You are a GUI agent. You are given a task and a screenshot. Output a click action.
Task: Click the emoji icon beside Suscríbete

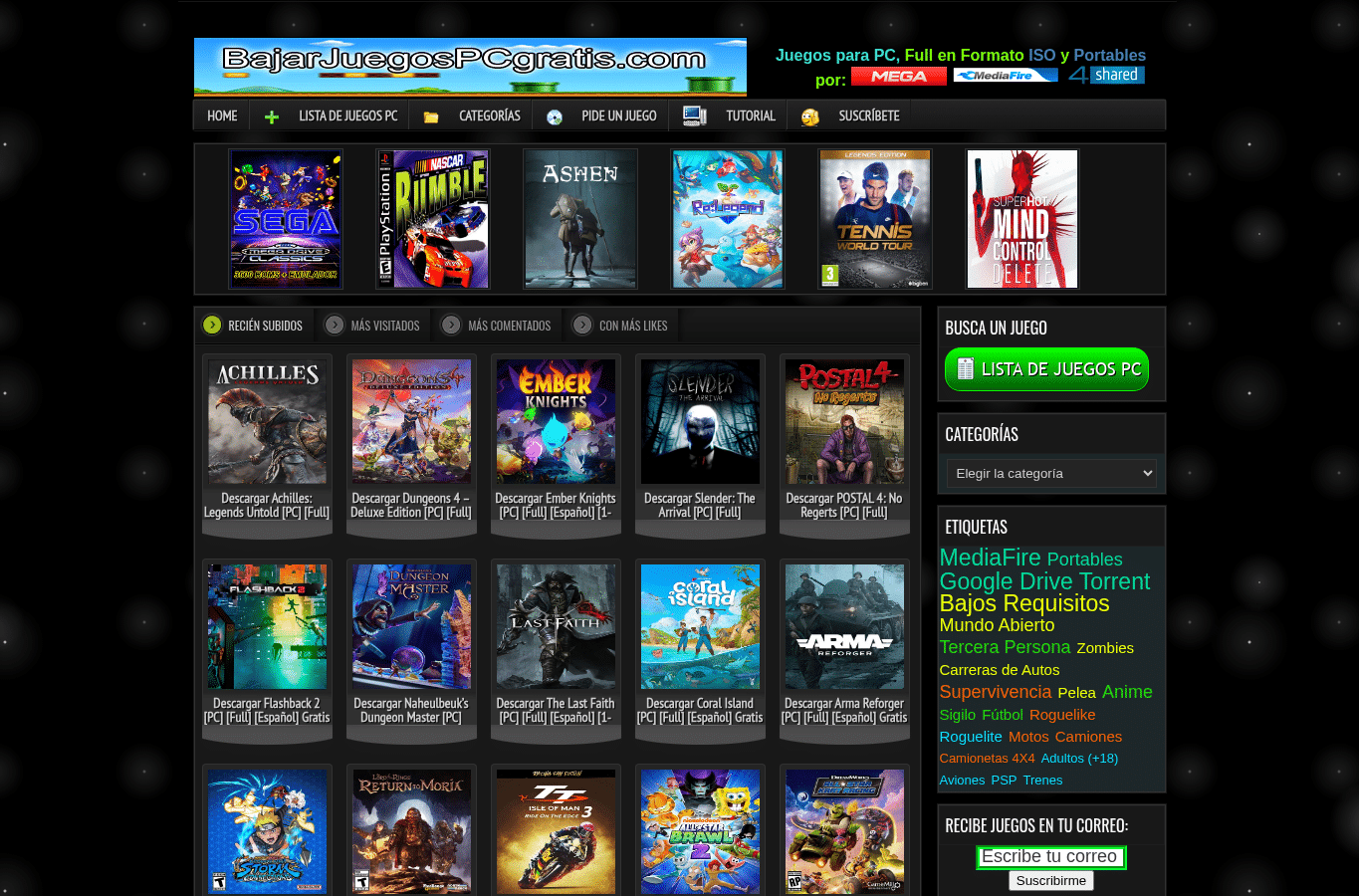pos(810,117)
